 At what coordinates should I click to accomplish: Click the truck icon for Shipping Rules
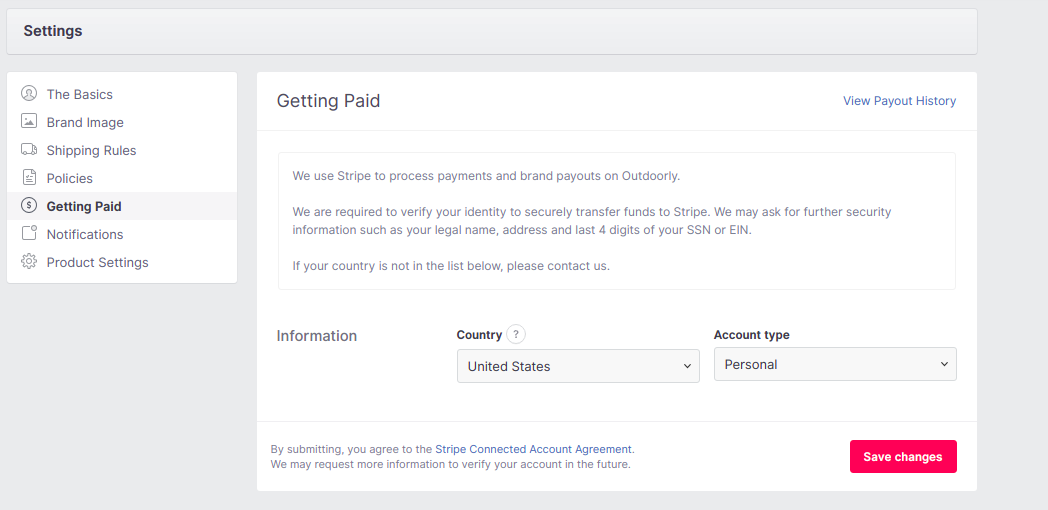point(29,150)
